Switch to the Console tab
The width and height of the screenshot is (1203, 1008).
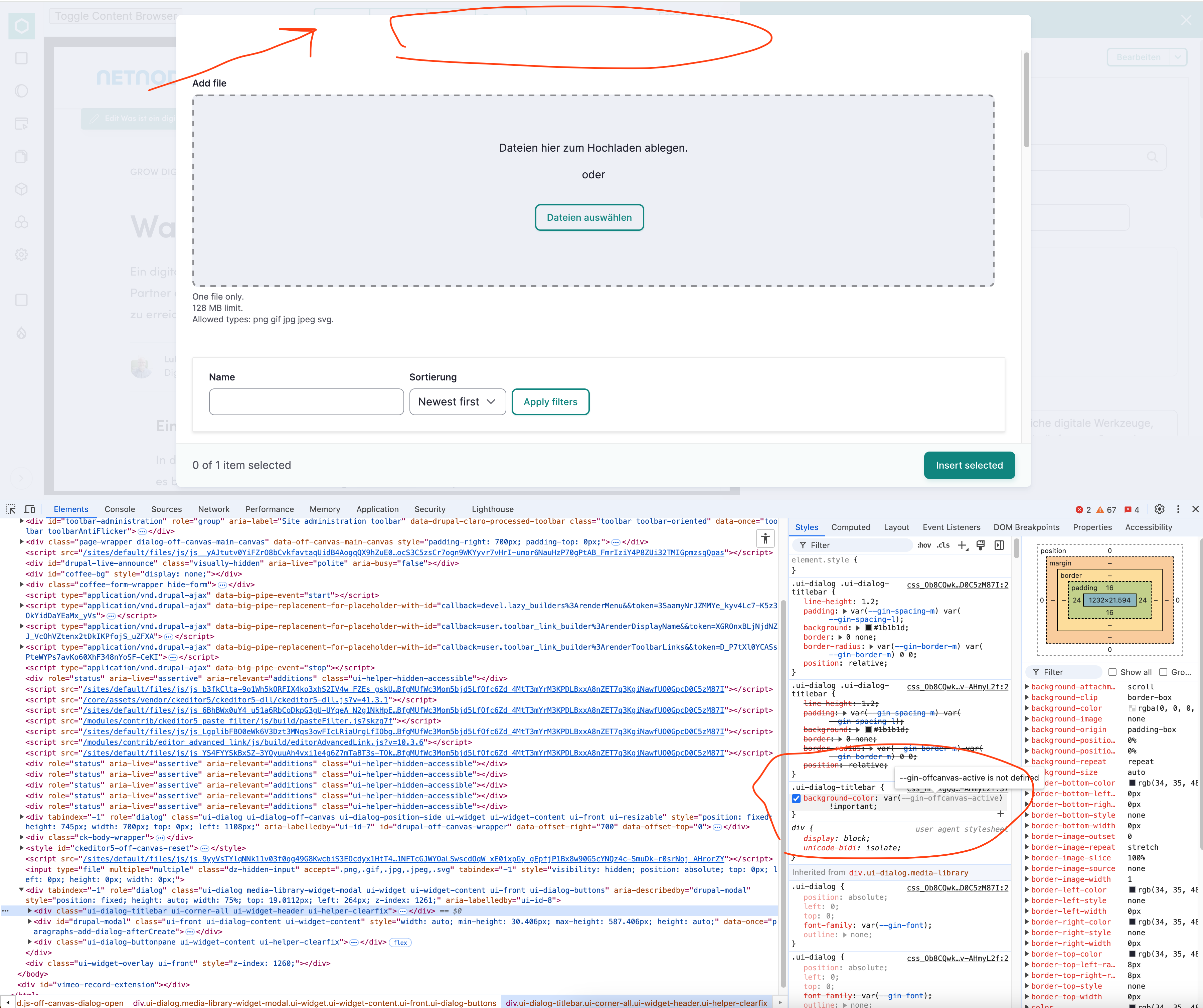(x=120, y=509)
